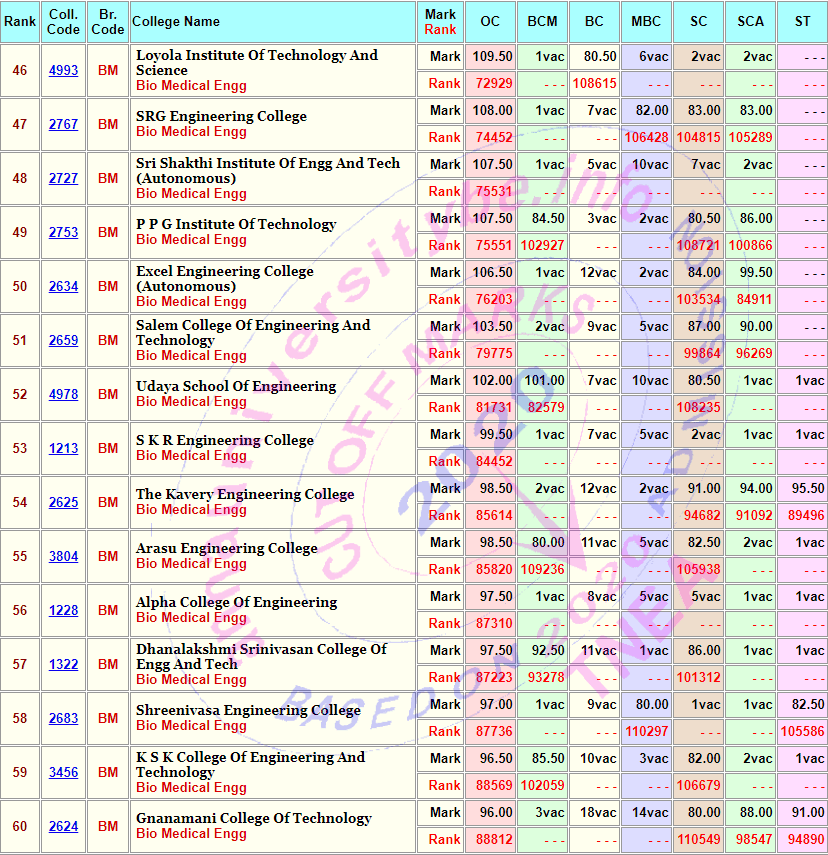This screenshot has width=828, height=855.
Task: Open the 2683 college code link
Action: coord(63,718)
